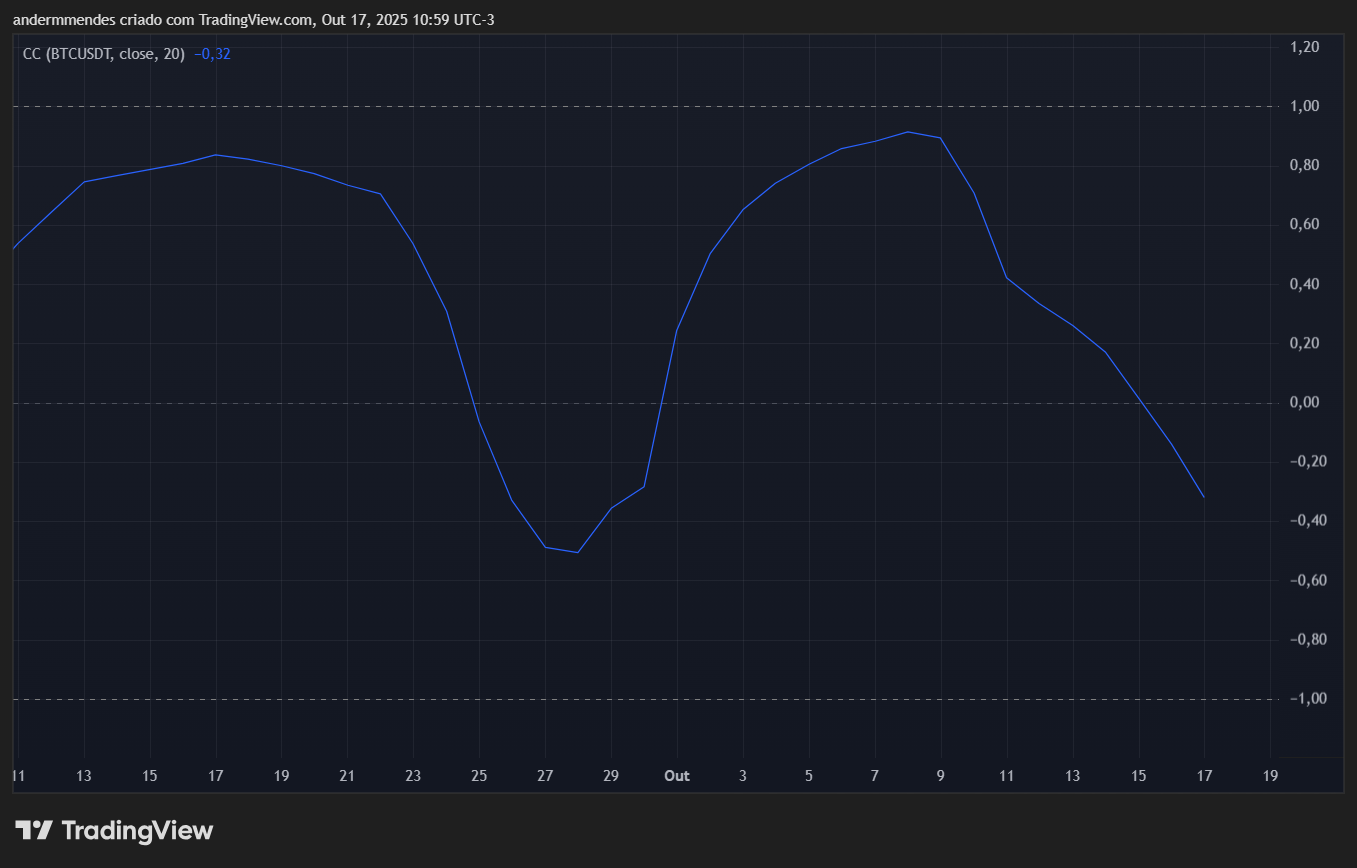Viewport: 1357px width, 868px height.
Task: Click date label 3 on the time axis
Action: 743,776
